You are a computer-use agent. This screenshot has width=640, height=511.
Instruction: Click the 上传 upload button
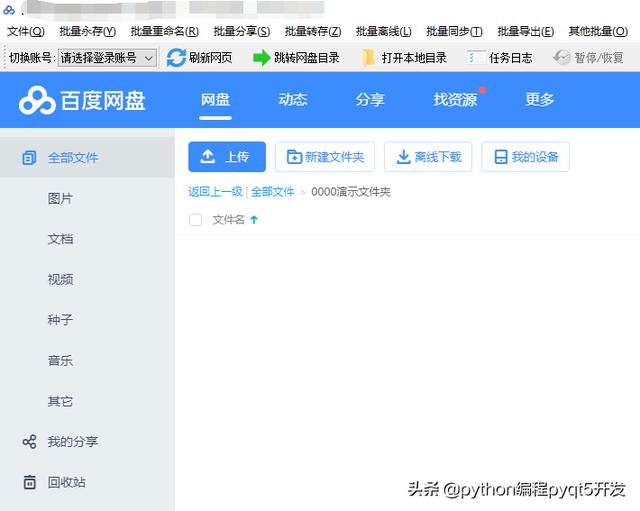click(x=227, y=157)
